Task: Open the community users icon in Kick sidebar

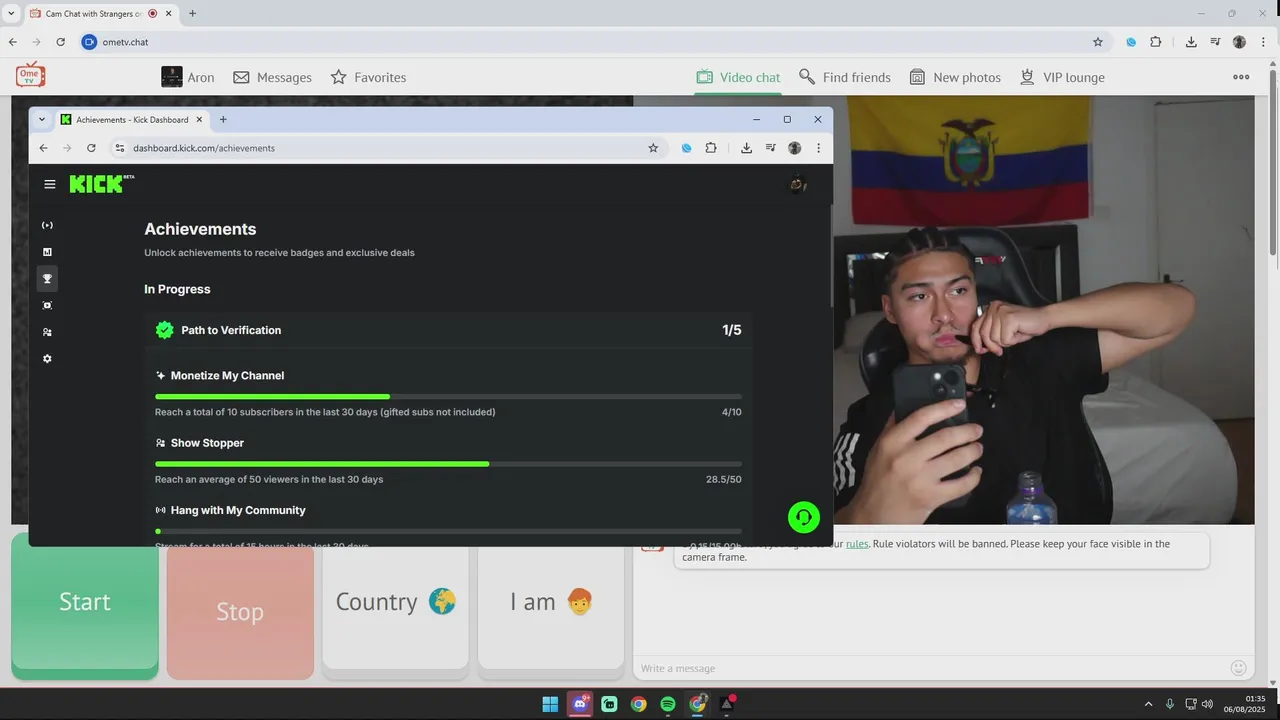Action: [x=47, y=332]
